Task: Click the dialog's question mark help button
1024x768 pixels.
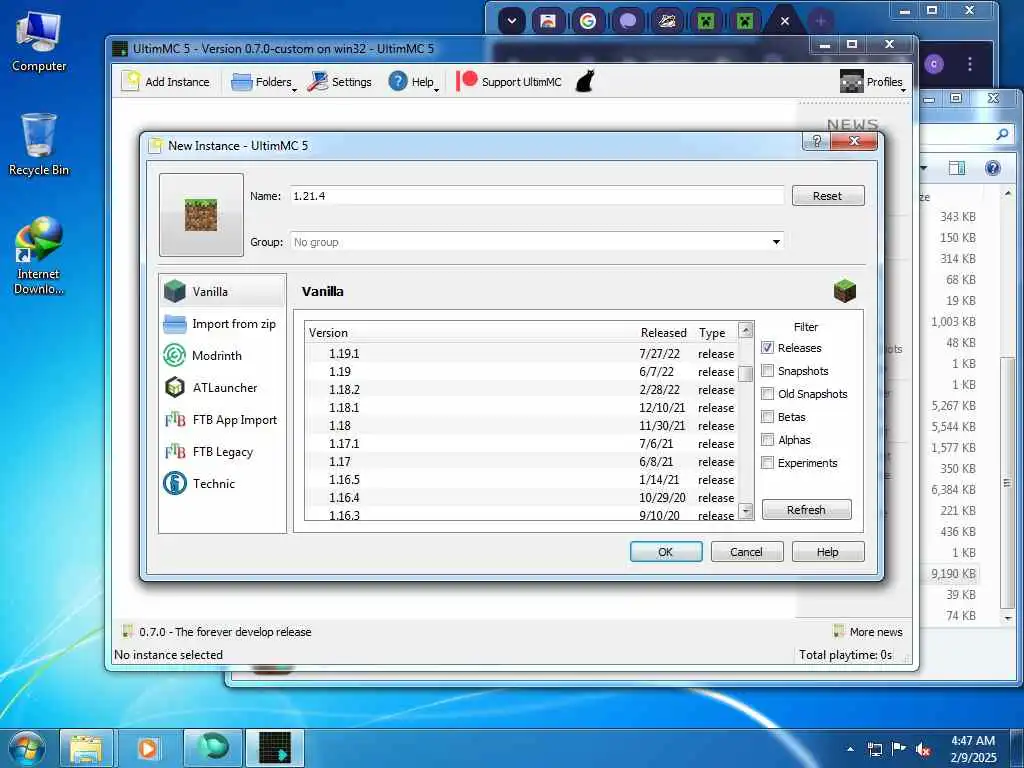Action: coord(816,141)
